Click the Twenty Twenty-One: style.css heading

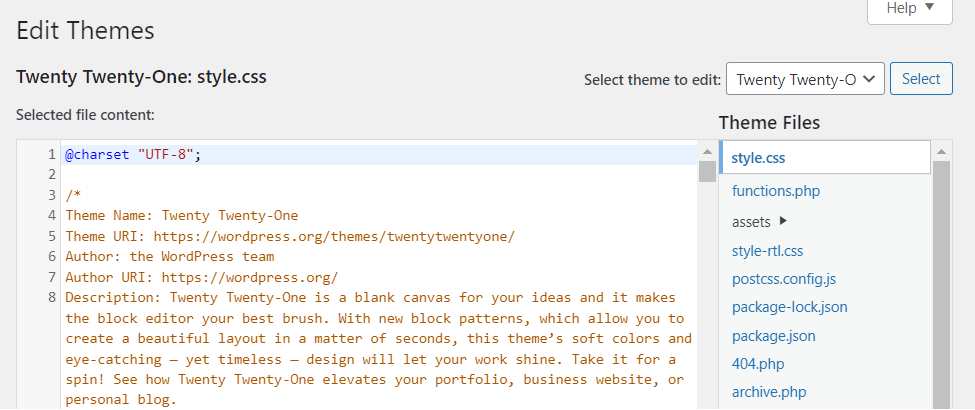(x=141, y=77)
